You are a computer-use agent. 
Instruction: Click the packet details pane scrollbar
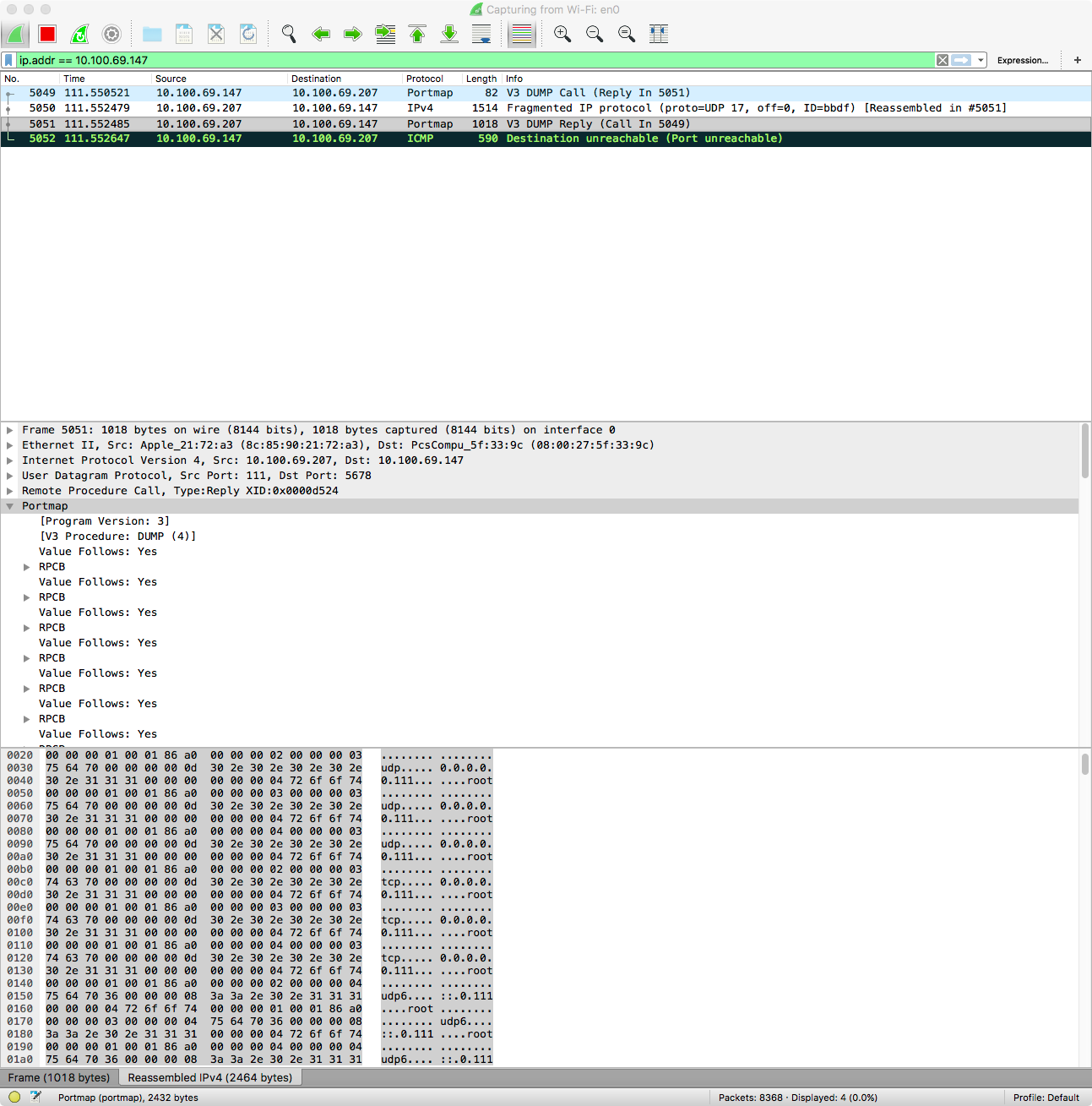1085,452
